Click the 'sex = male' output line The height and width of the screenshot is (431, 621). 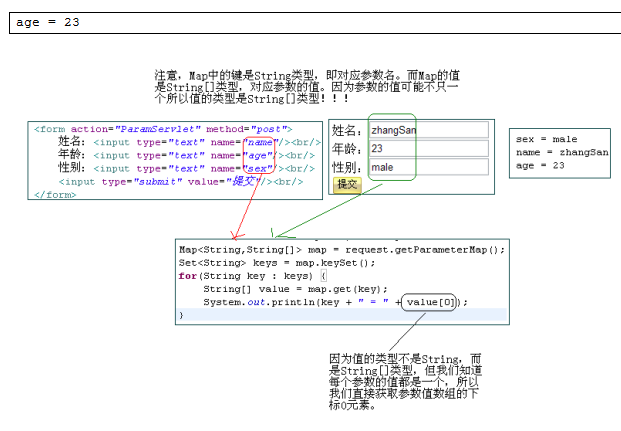coord(547,139)
